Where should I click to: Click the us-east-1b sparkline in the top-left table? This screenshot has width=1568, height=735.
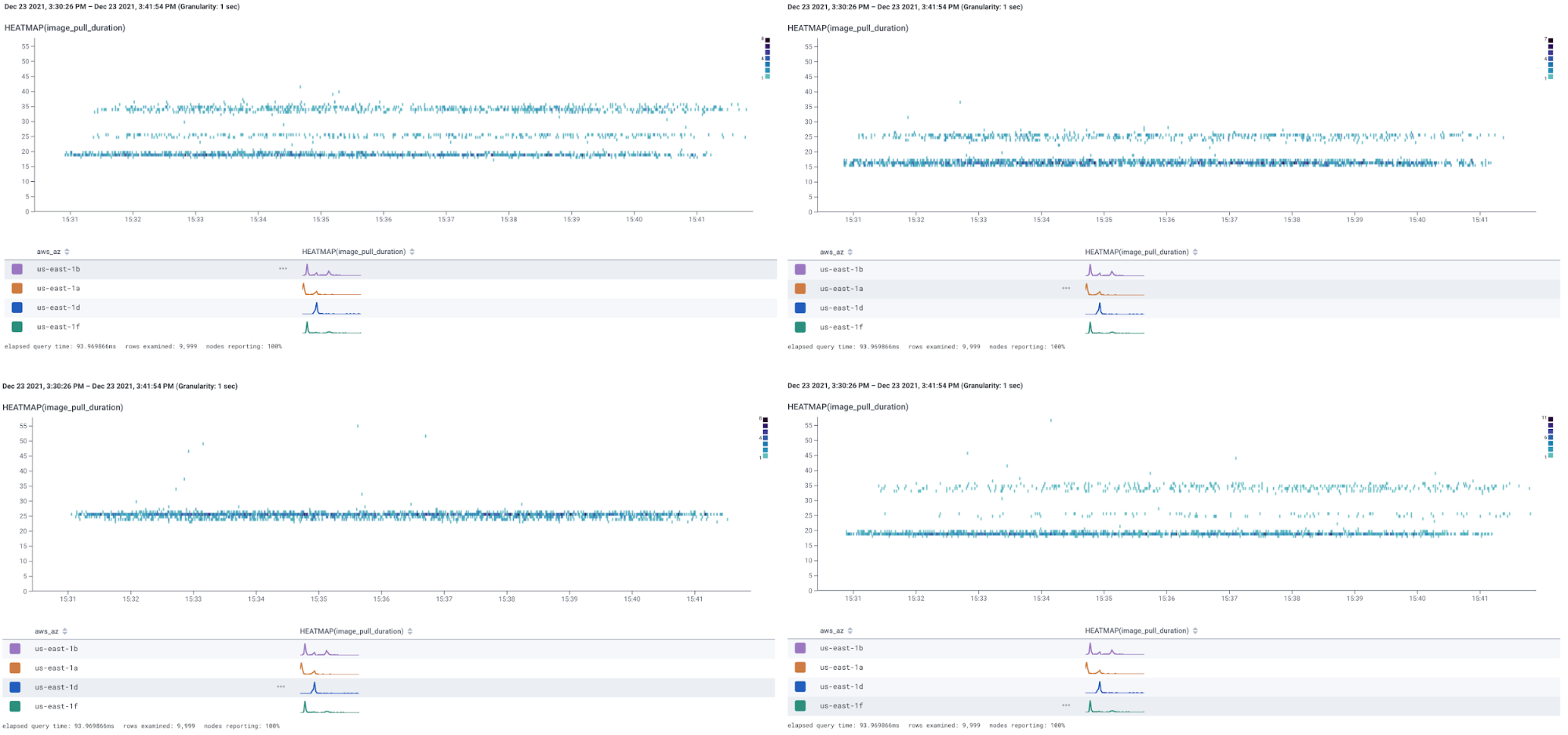[x=332, y=270]
